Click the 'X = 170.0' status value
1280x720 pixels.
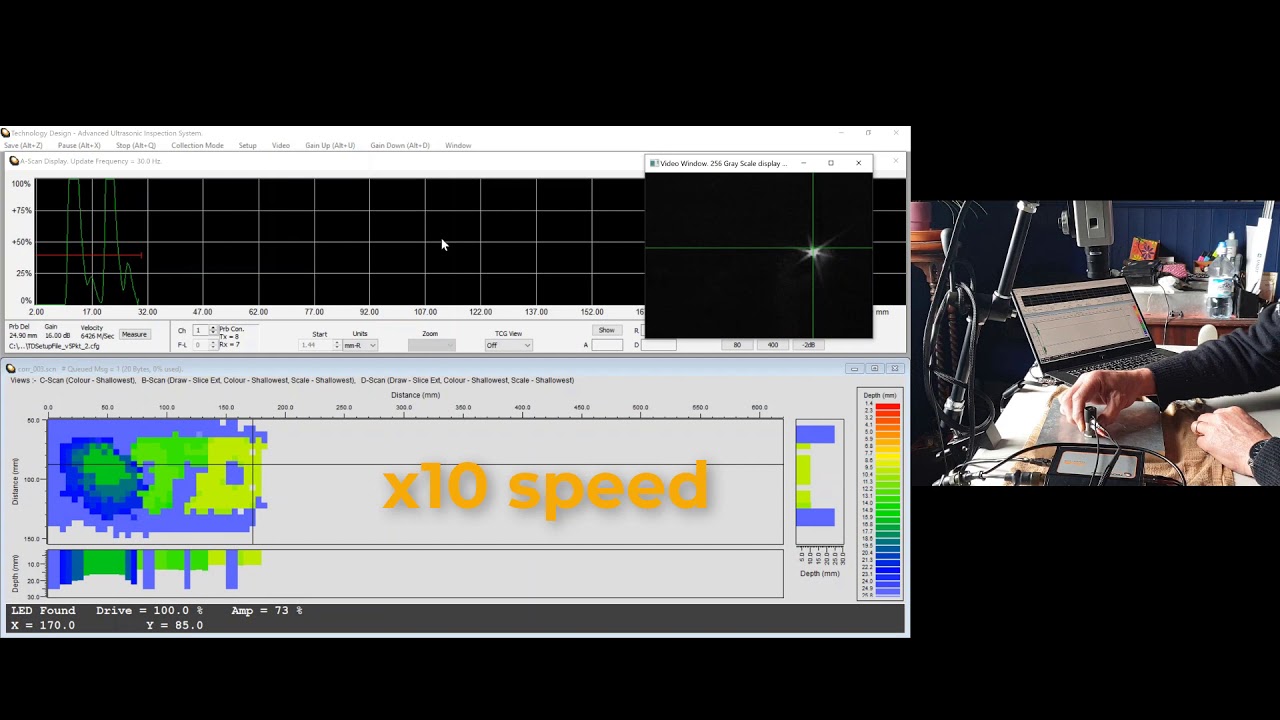pos(43,625)
